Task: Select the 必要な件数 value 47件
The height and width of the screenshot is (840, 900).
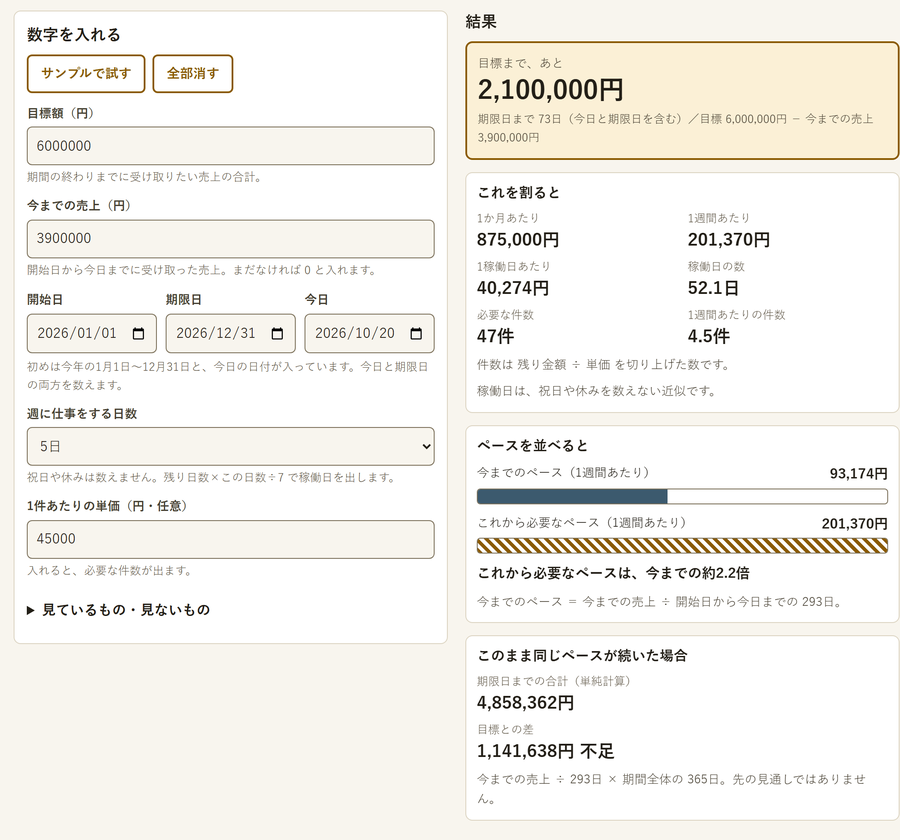Action: [x=495, y=336]
